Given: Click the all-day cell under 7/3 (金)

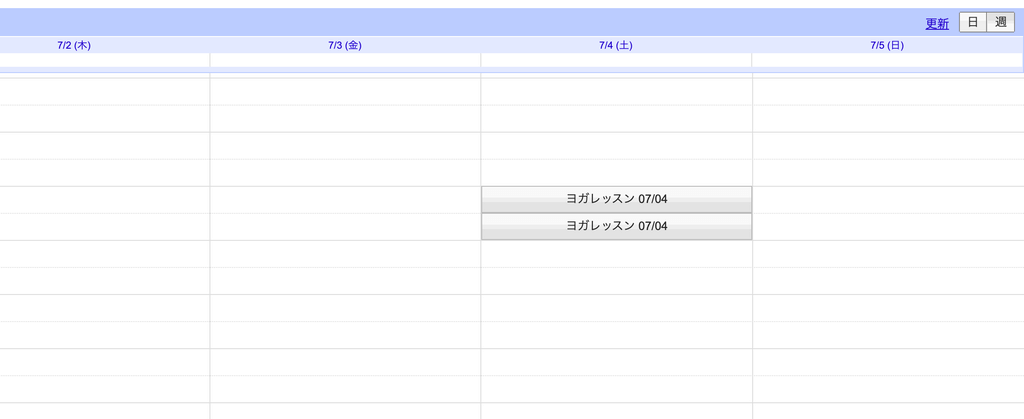Looking at the screenshot, I should coord(345,60).
